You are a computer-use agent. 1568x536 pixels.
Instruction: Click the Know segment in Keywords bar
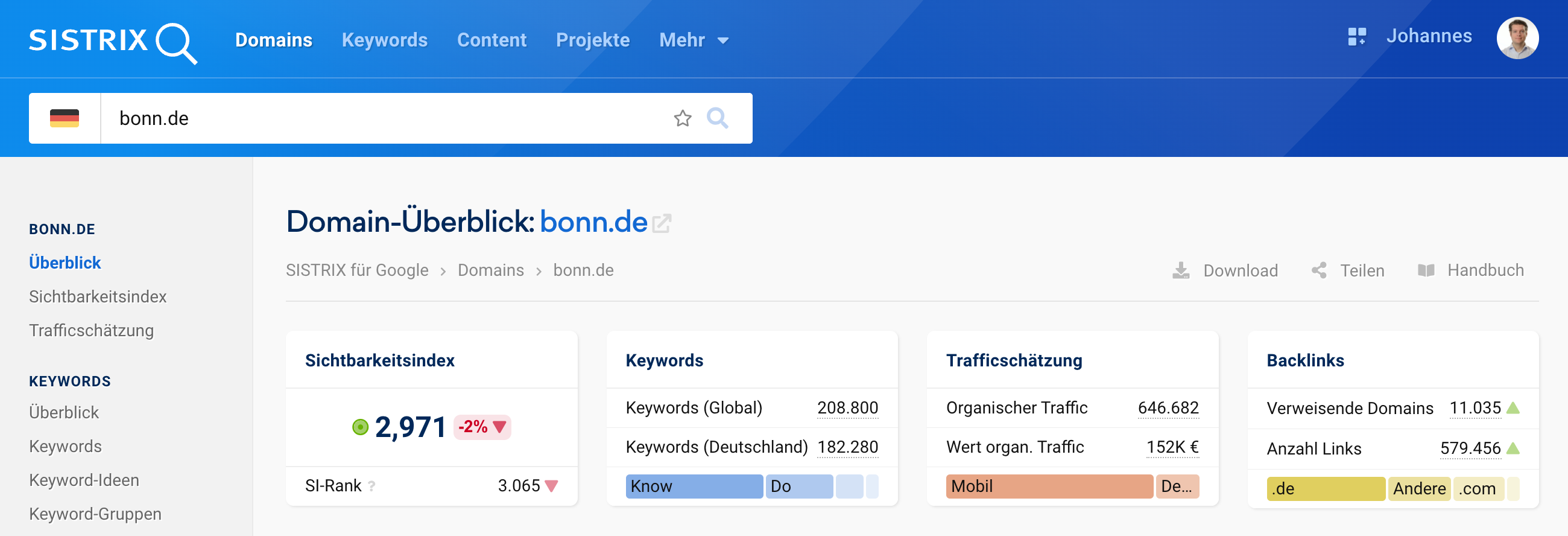(694, 486)
